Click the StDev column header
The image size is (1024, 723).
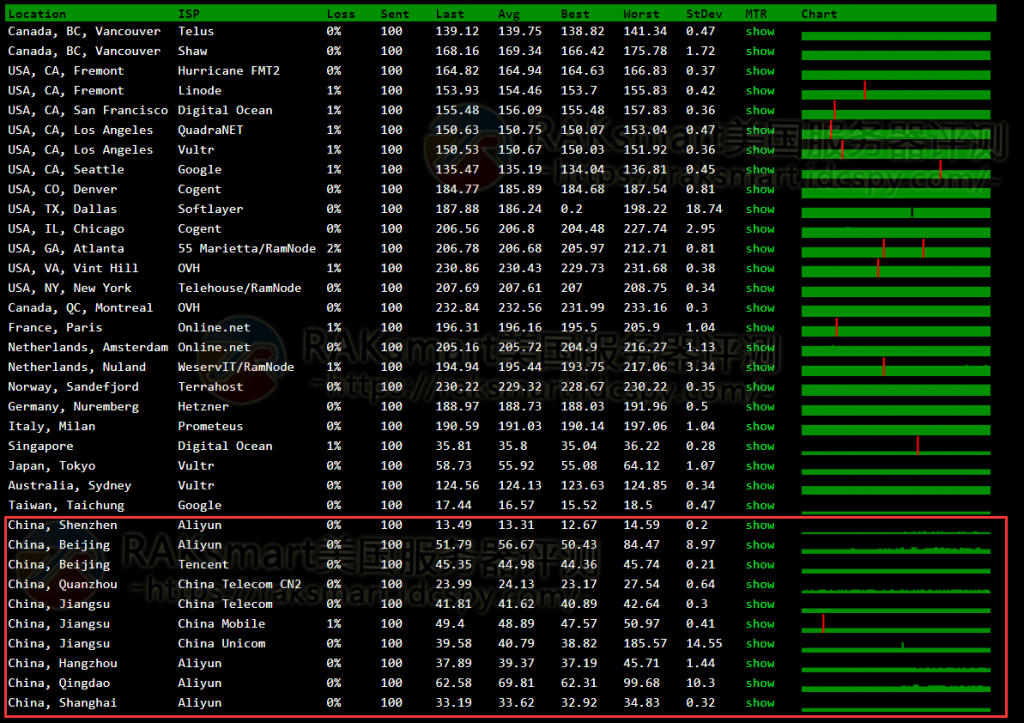[x=701, y=14]
